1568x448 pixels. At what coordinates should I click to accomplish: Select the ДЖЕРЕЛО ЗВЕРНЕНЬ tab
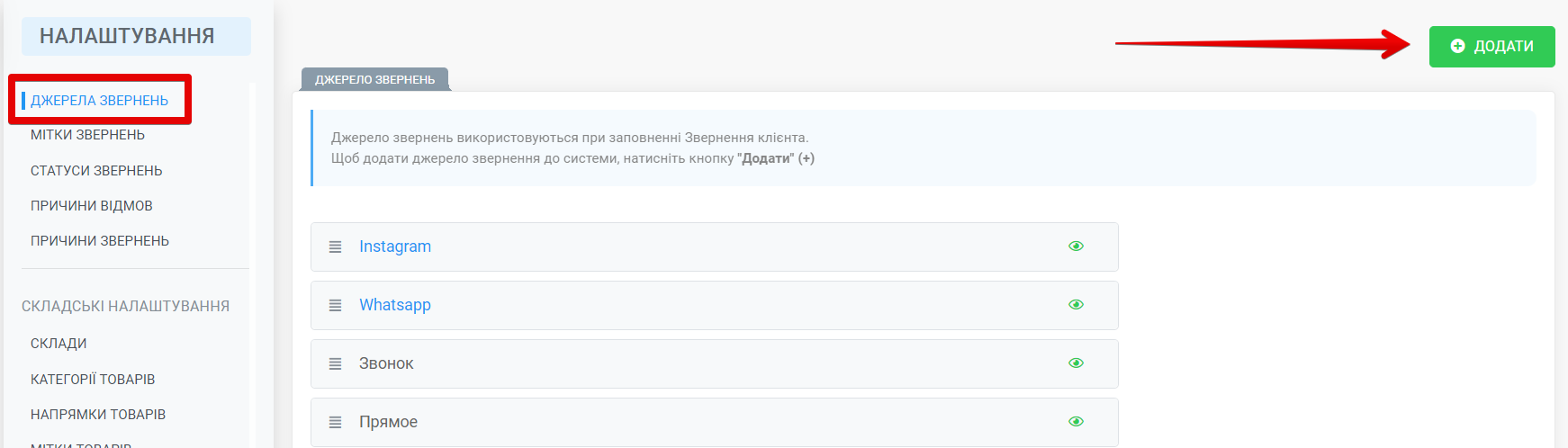pyautogui.click(x=374, y=79)
